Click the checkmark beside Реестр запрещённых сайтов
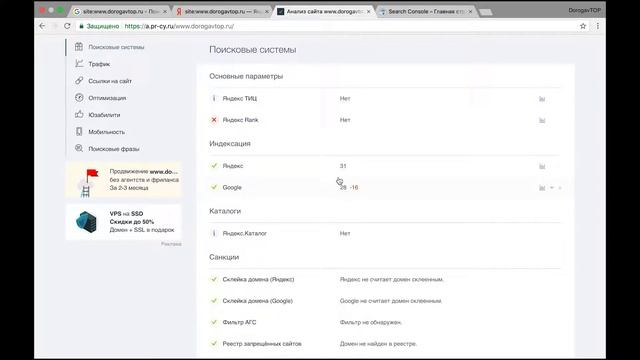Image resolution: width=640 pixels, height=360 pixels. pyautogui.click(x=214, y=344)
